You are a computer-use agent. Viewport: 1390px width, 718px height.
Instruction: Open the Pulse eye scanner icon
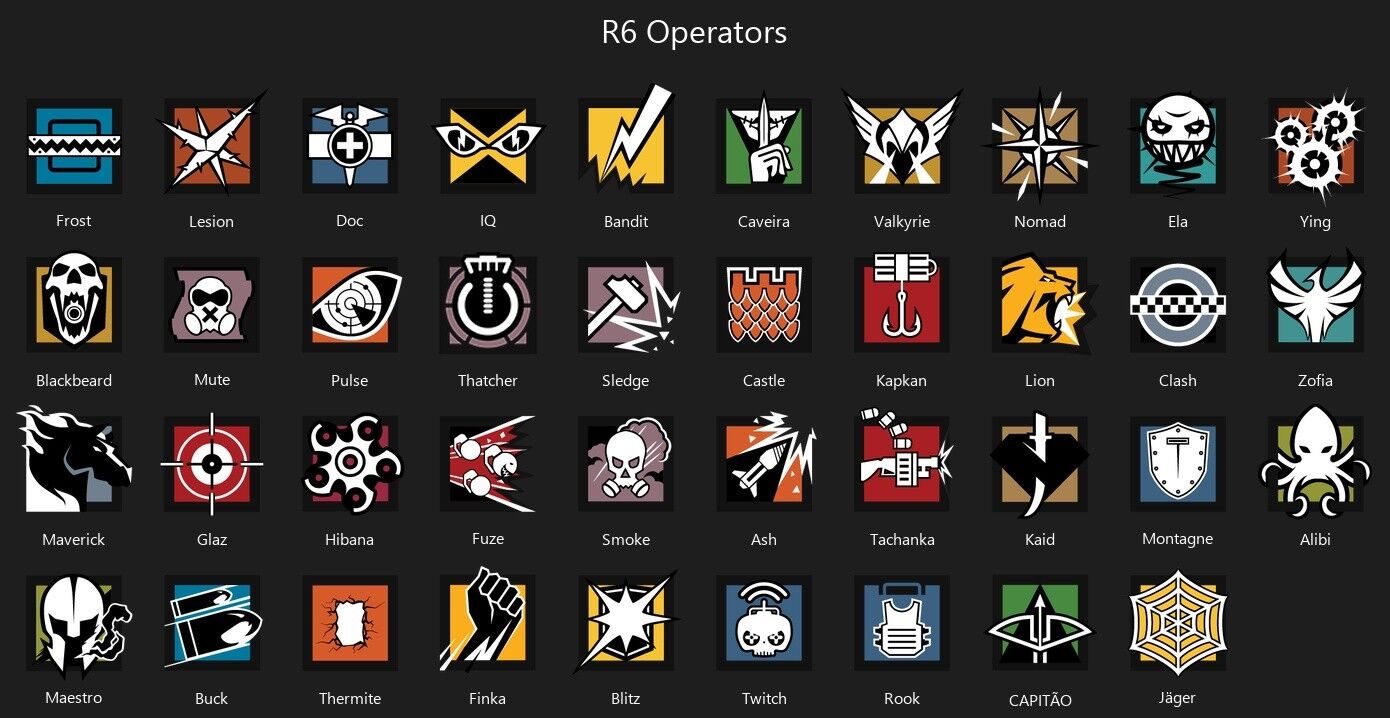point(350,305)
